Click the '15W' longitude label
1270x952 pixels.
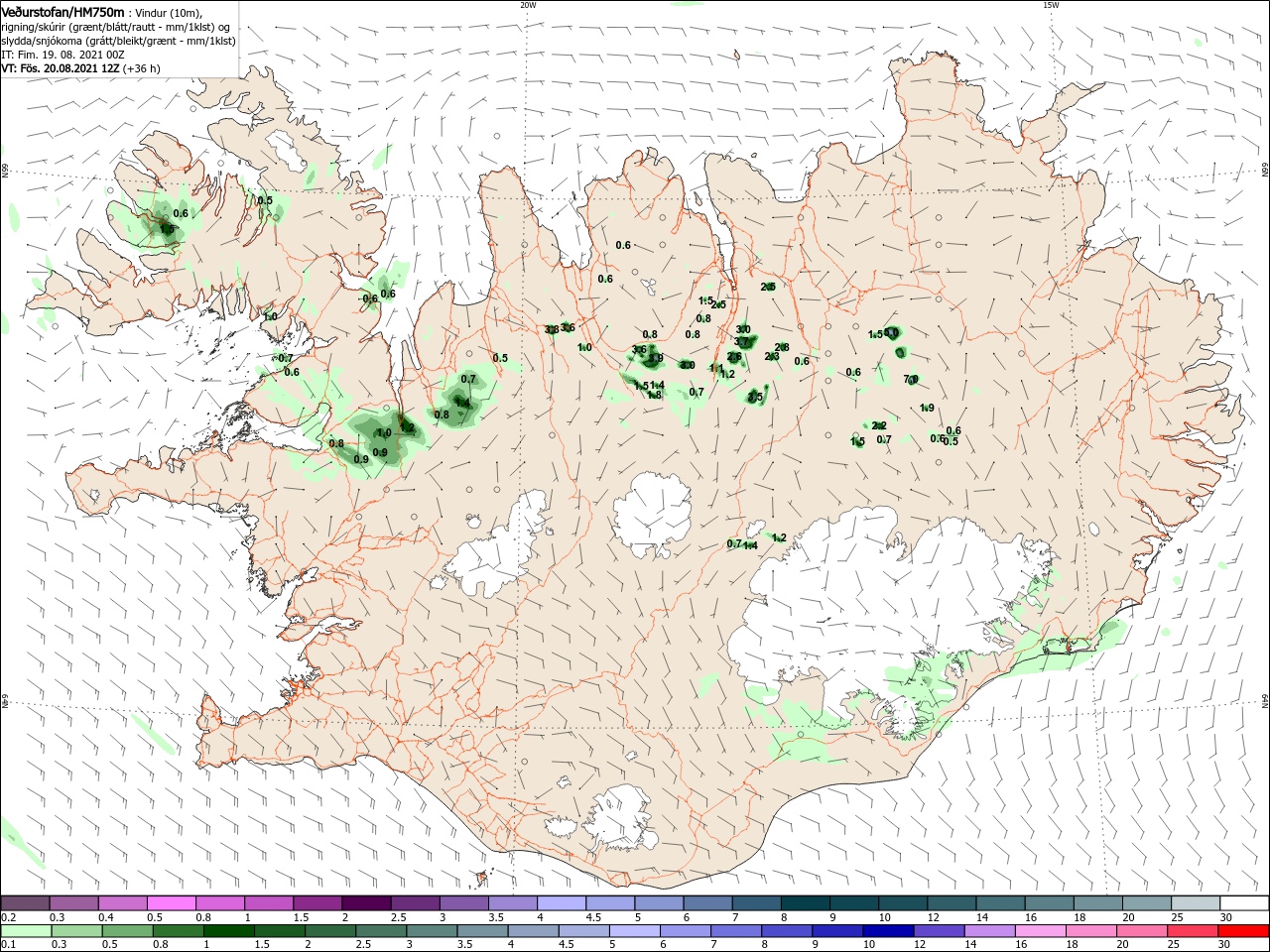coord(1051,5)
